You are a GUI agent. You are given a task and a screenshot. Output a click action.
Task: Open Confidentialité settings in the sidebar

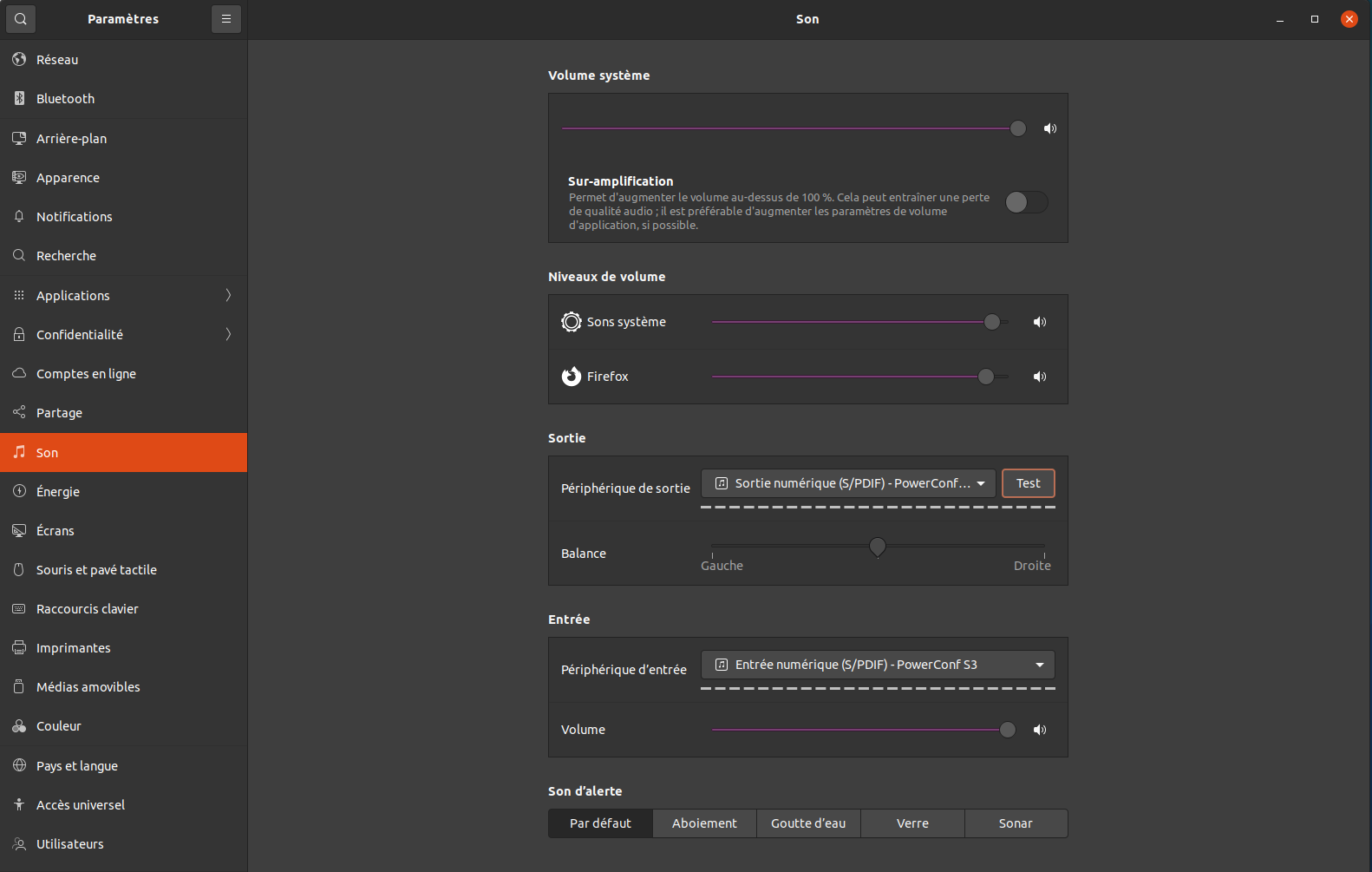click(x=80, y=335)
